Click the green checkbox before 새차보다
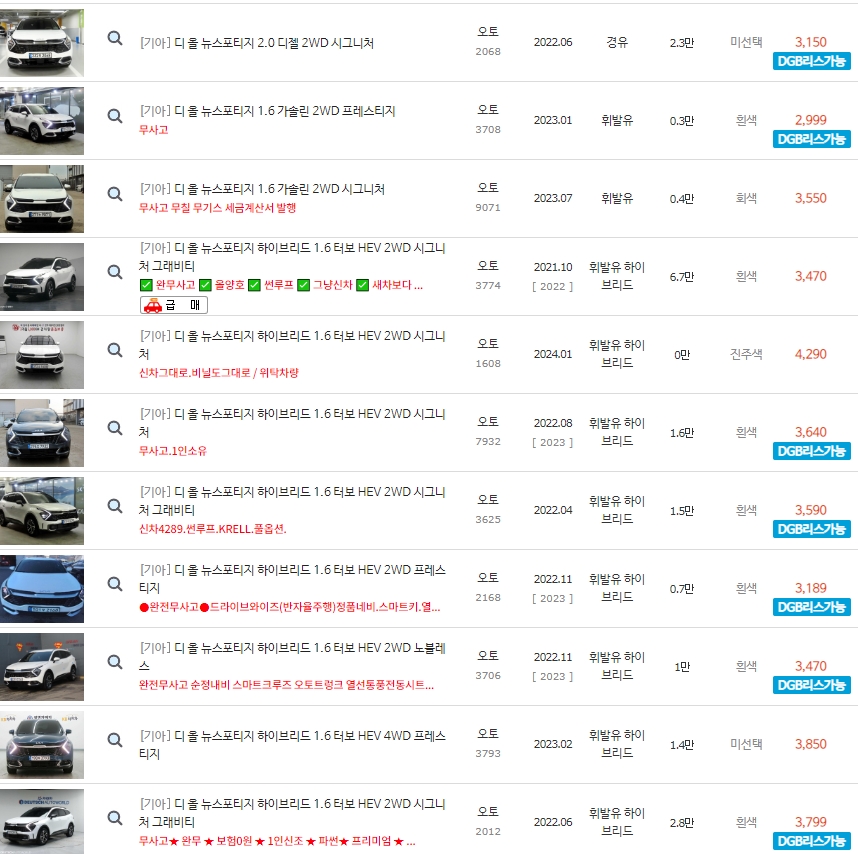 (x=363, y=285)
